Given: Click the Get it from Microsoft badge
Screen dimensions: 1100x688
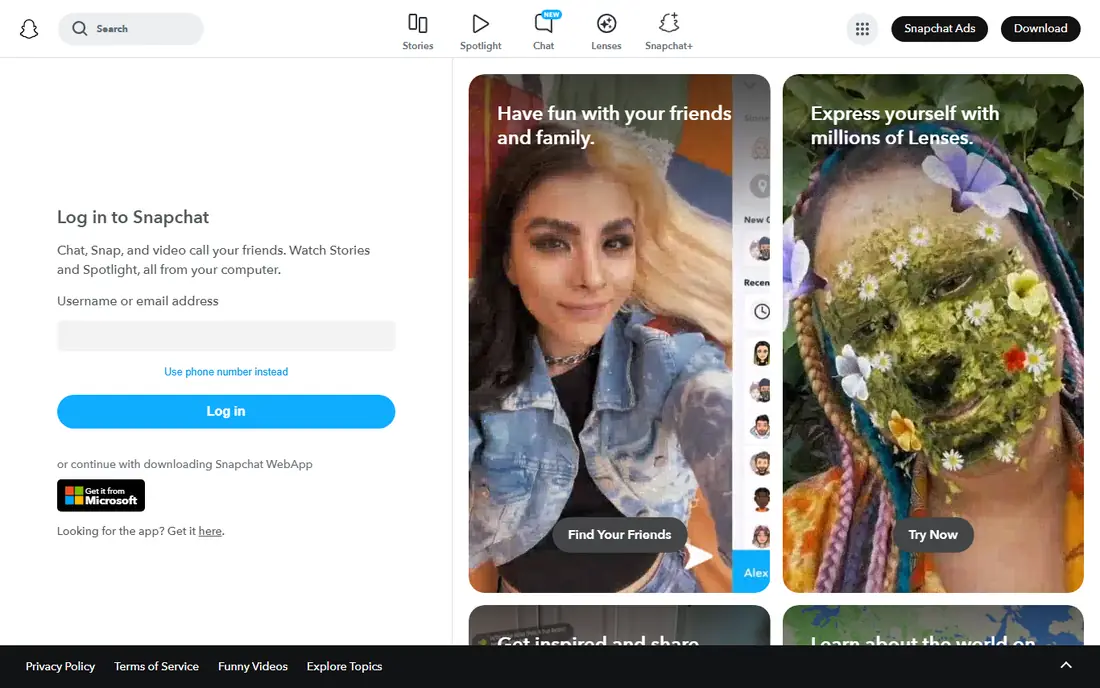Looking at the screenshot, I should (x=101, y=495).
